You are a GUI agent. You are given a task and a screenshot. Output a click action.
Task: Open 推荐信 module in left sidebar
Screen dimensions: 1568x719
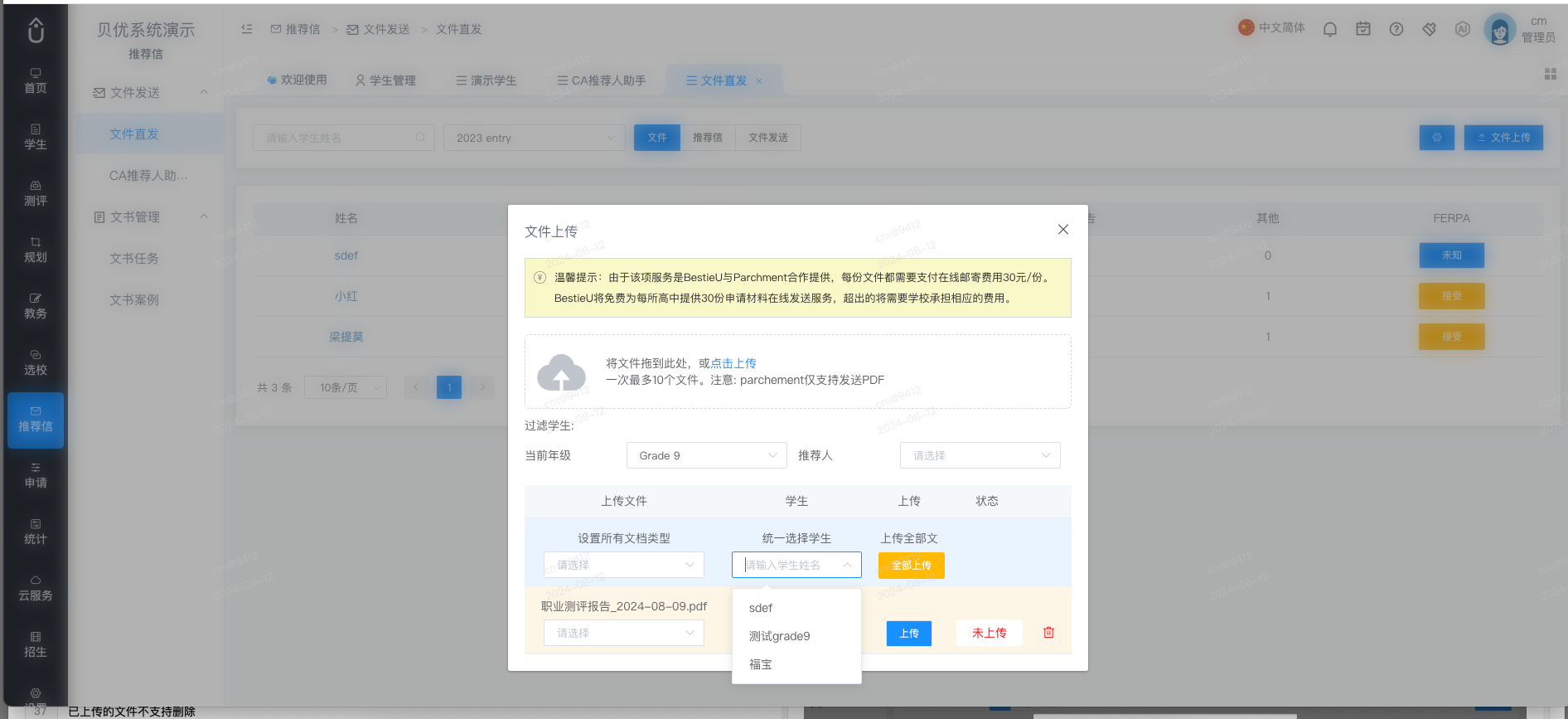36,420
